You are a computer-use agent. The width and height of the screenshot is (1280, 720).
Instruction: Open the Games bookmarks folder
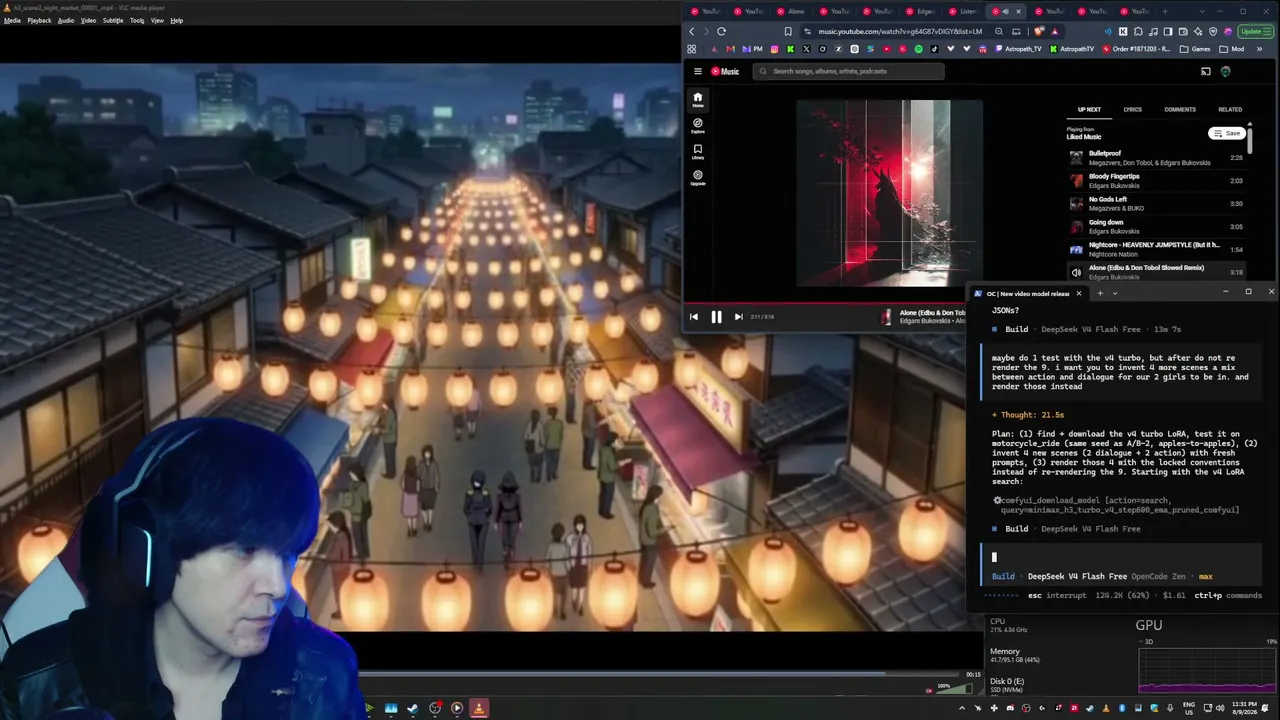(x=1195, y=49)
